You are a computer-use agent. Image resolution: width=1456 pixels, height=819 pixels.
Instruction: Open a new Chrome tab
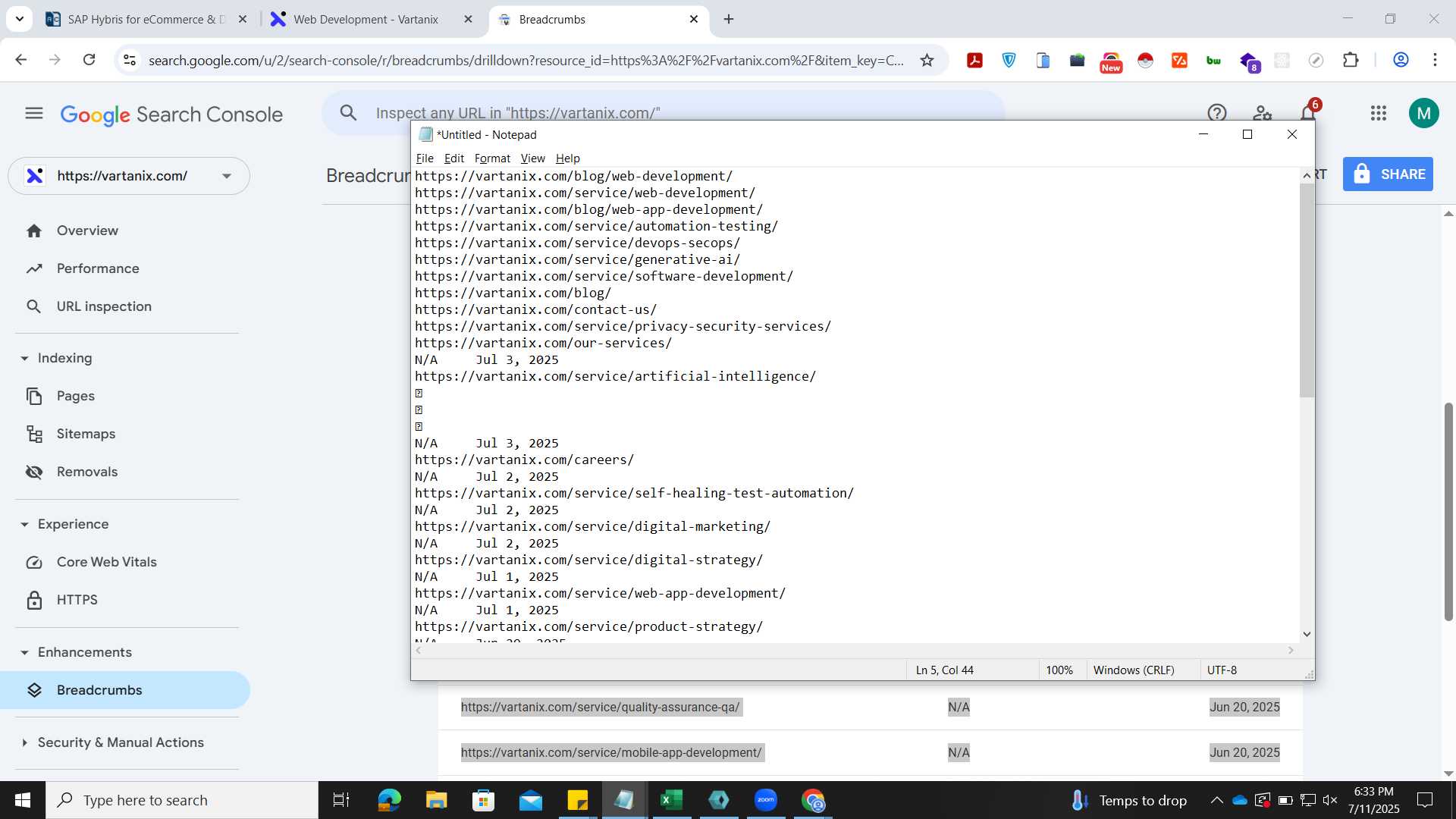click(x=729, y=19)
